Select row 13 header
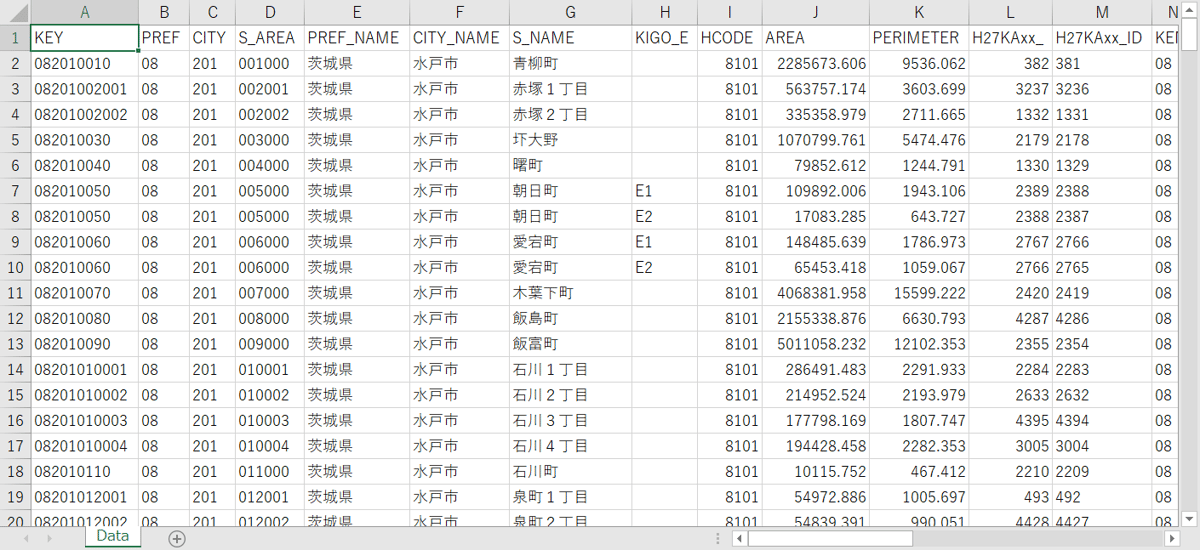1200x550 pixels. point(15,344)
